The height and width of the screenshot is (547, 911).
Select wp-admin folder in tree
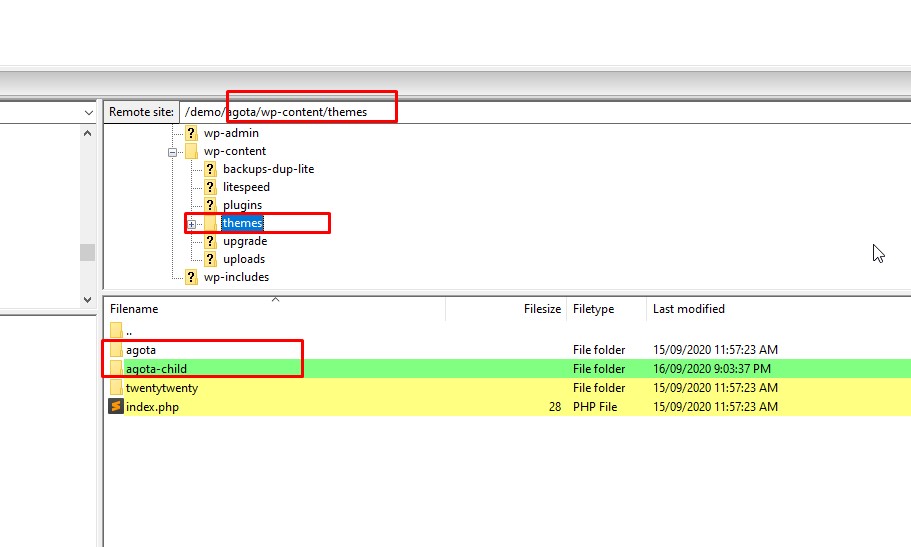(x=231, y=133)
